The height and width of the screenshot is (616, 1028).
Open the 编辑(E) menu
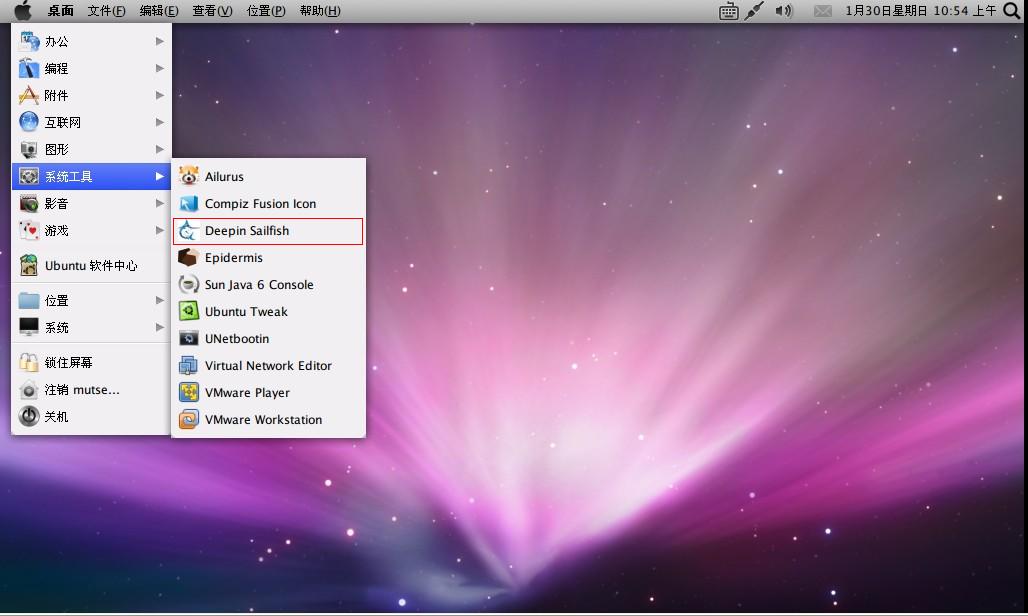159,10
